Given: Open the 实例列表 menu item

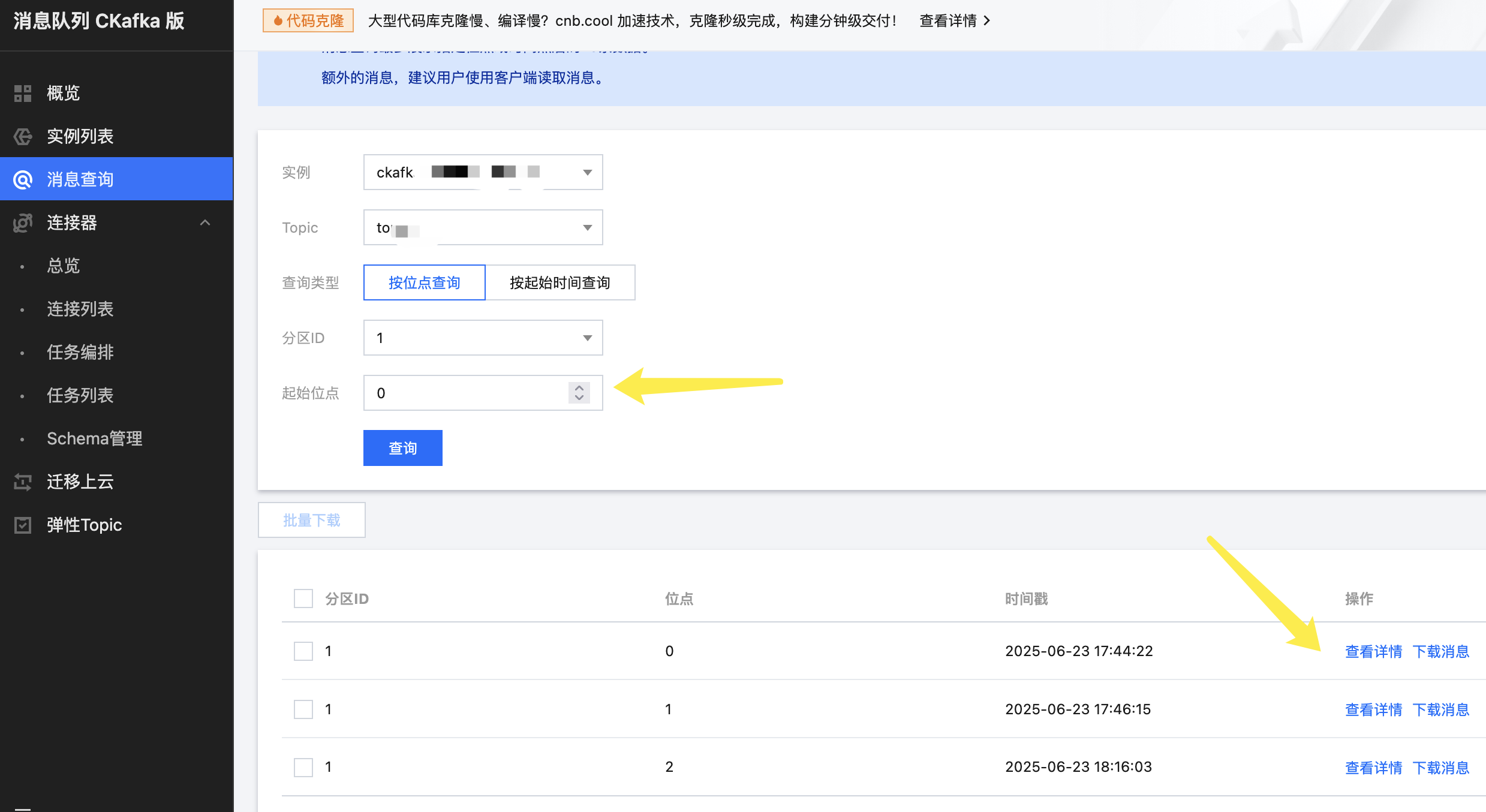Looking at the screenshot, I should pyautogui.click(x=116, y=136).
